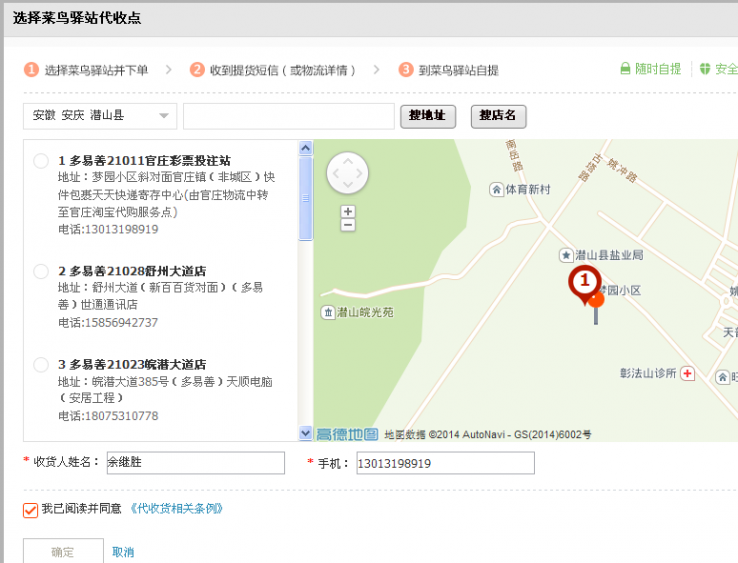738x563 pixels.
Task: Click the 体育新村 label on map
Action: [528, 189]
